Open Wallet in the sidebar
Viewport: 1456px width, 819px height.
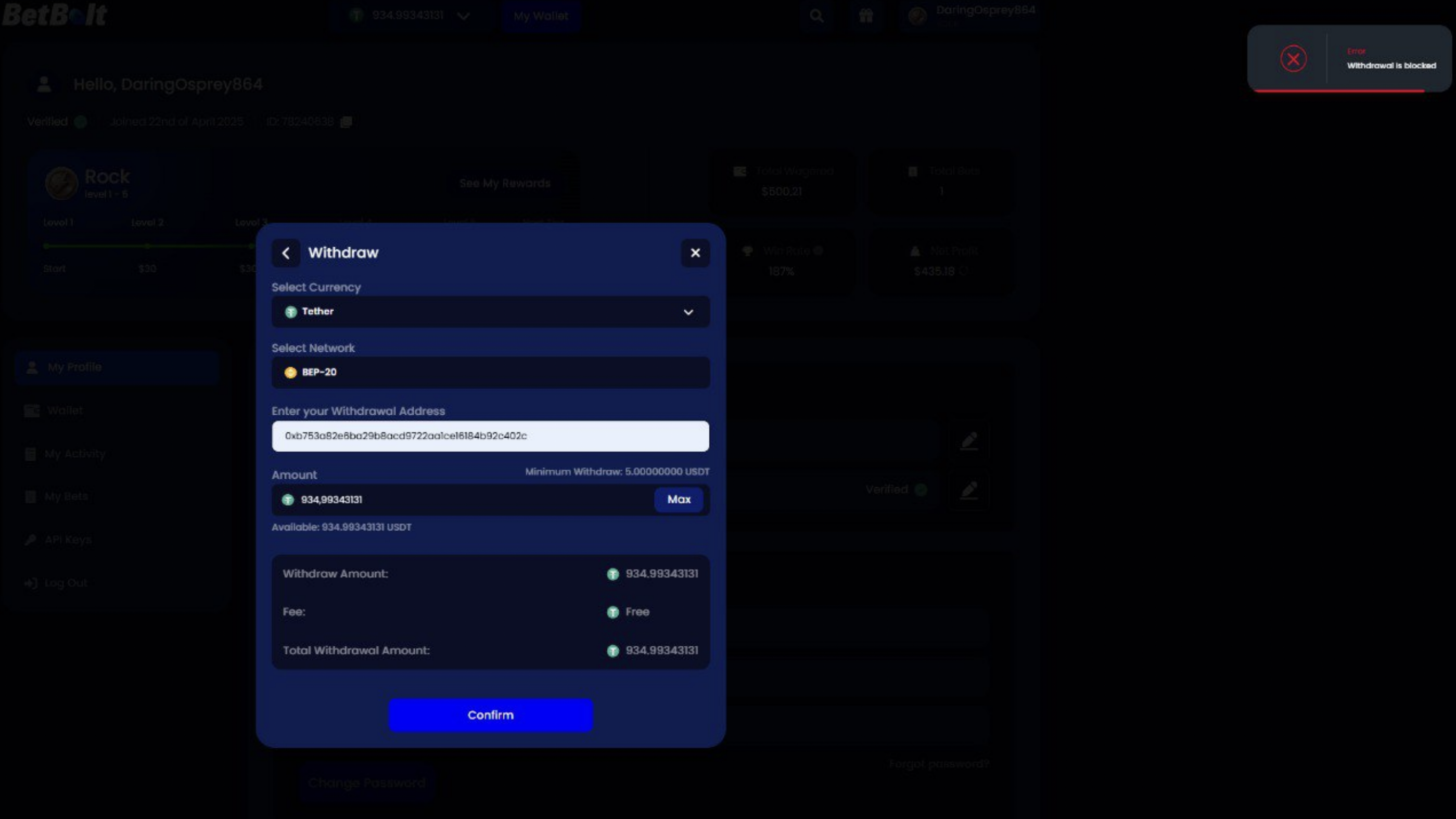click(118, 411)
